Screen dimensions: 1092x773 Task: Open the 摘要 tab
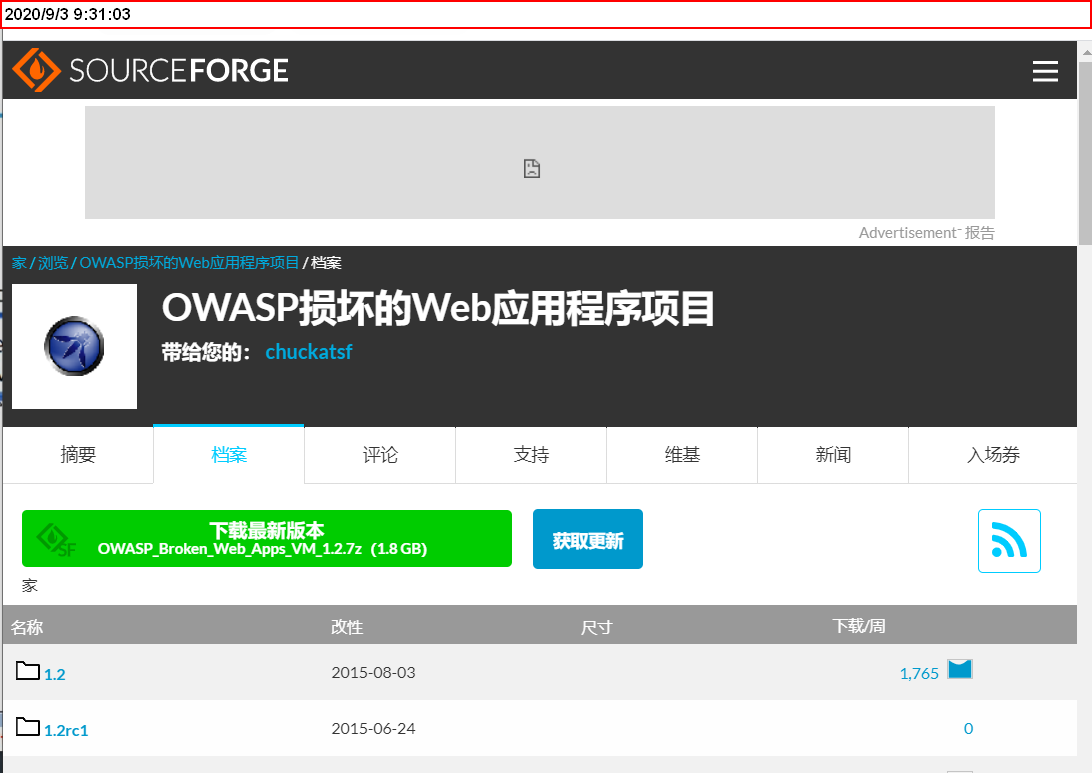(x=78, y=455)
